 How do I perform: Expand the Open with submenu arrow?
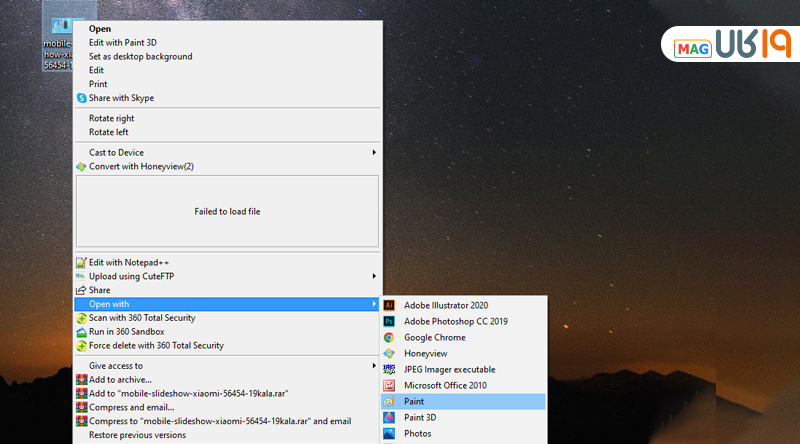[x=374, y=304]
